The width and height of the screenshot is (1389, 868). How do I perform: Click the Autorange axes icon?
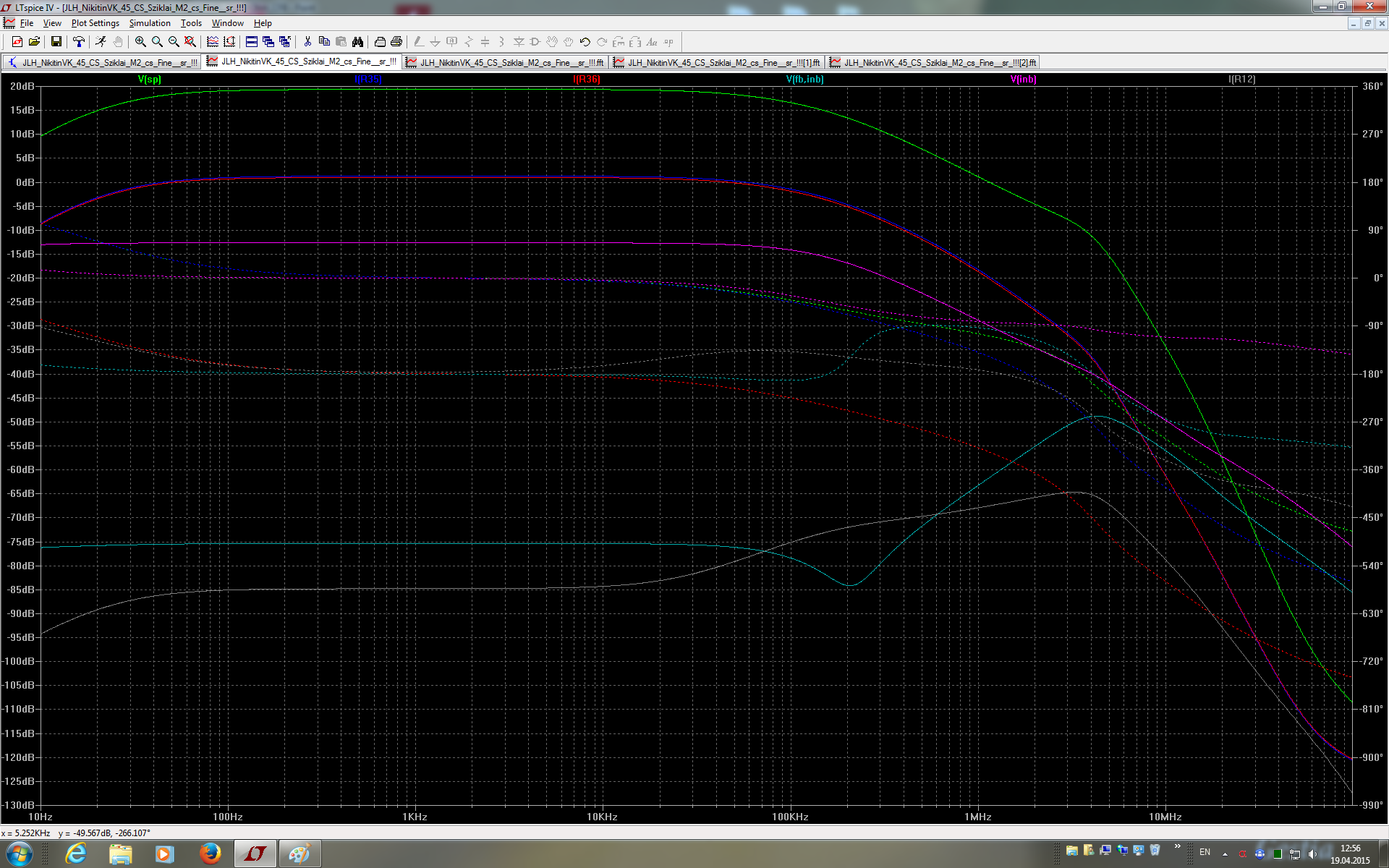click(x=229, y=42)
